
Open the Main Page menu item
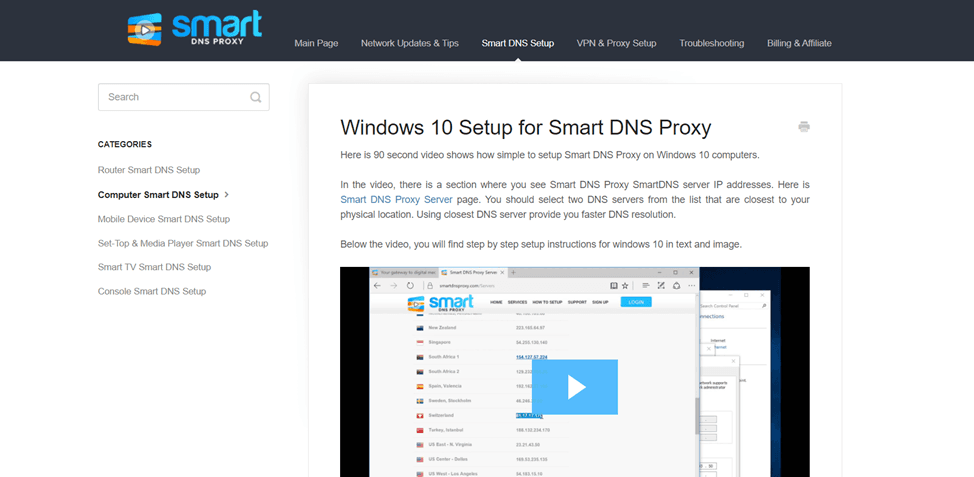coord(316,43)
